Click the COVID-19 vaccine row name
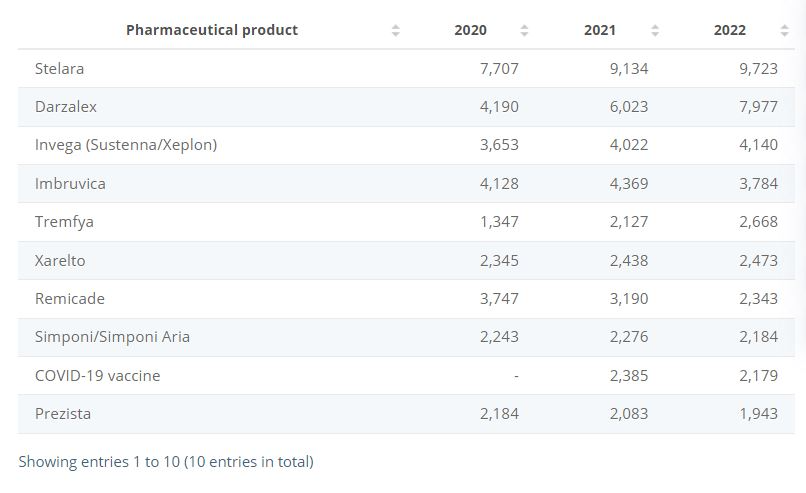The height and width of the screenshot is (493, 806). click(x=97, y=376)
